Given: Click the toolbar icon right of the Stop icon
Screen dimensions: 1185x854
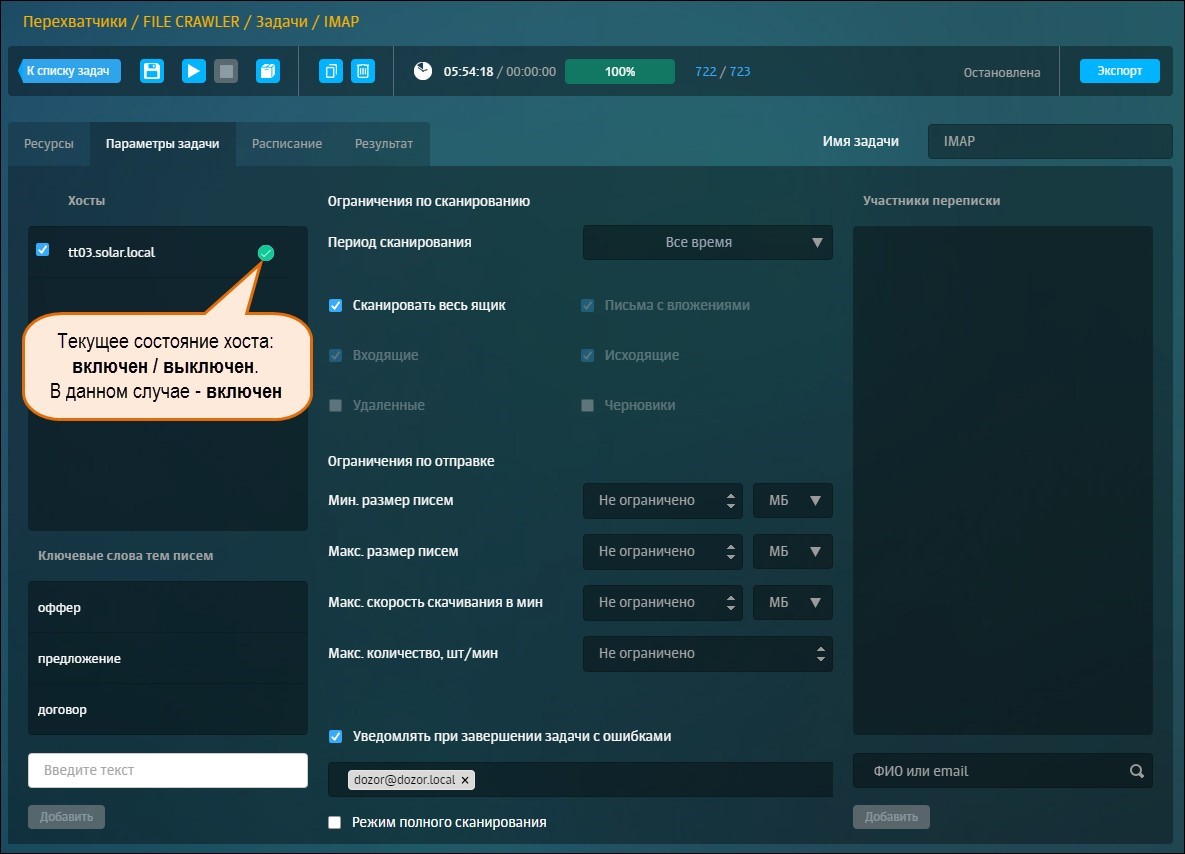Looking at the screenshot, I should coord(268,71).
